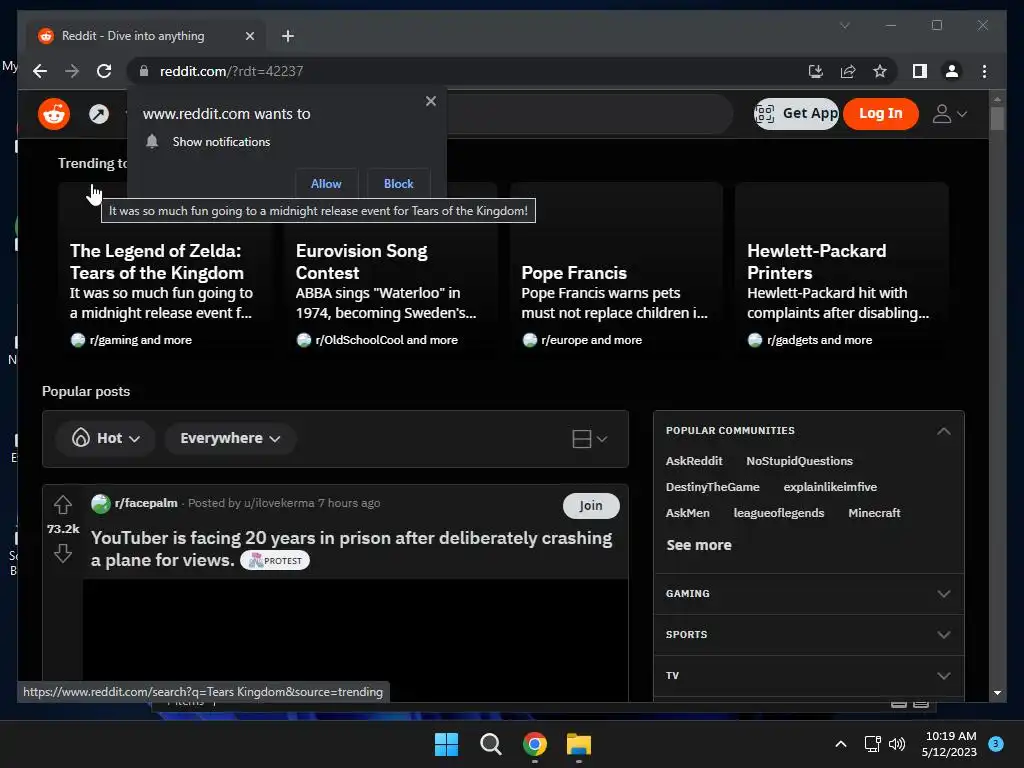The width and height of the screenshot is (1024, 768).
Task: Open the taskbar clock and date
Action: (950, 744)
